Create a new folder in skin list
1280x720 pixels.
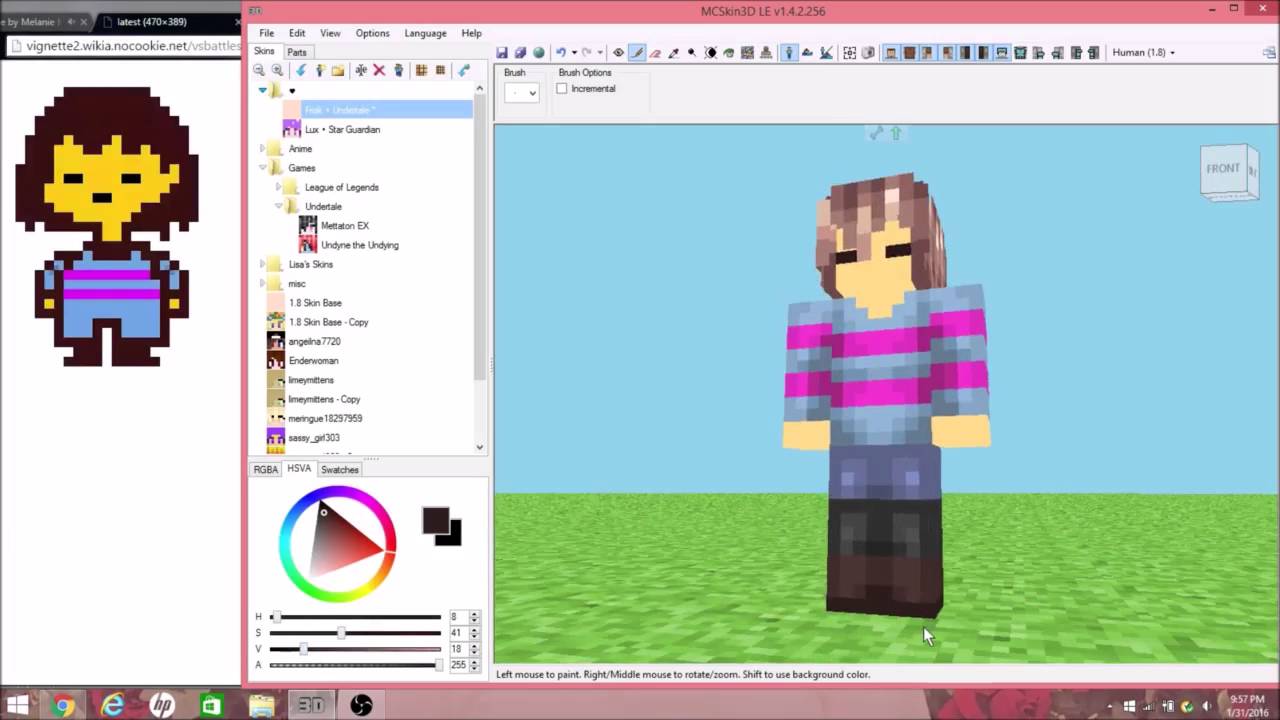pyautogui.click(x=338, y=70)
